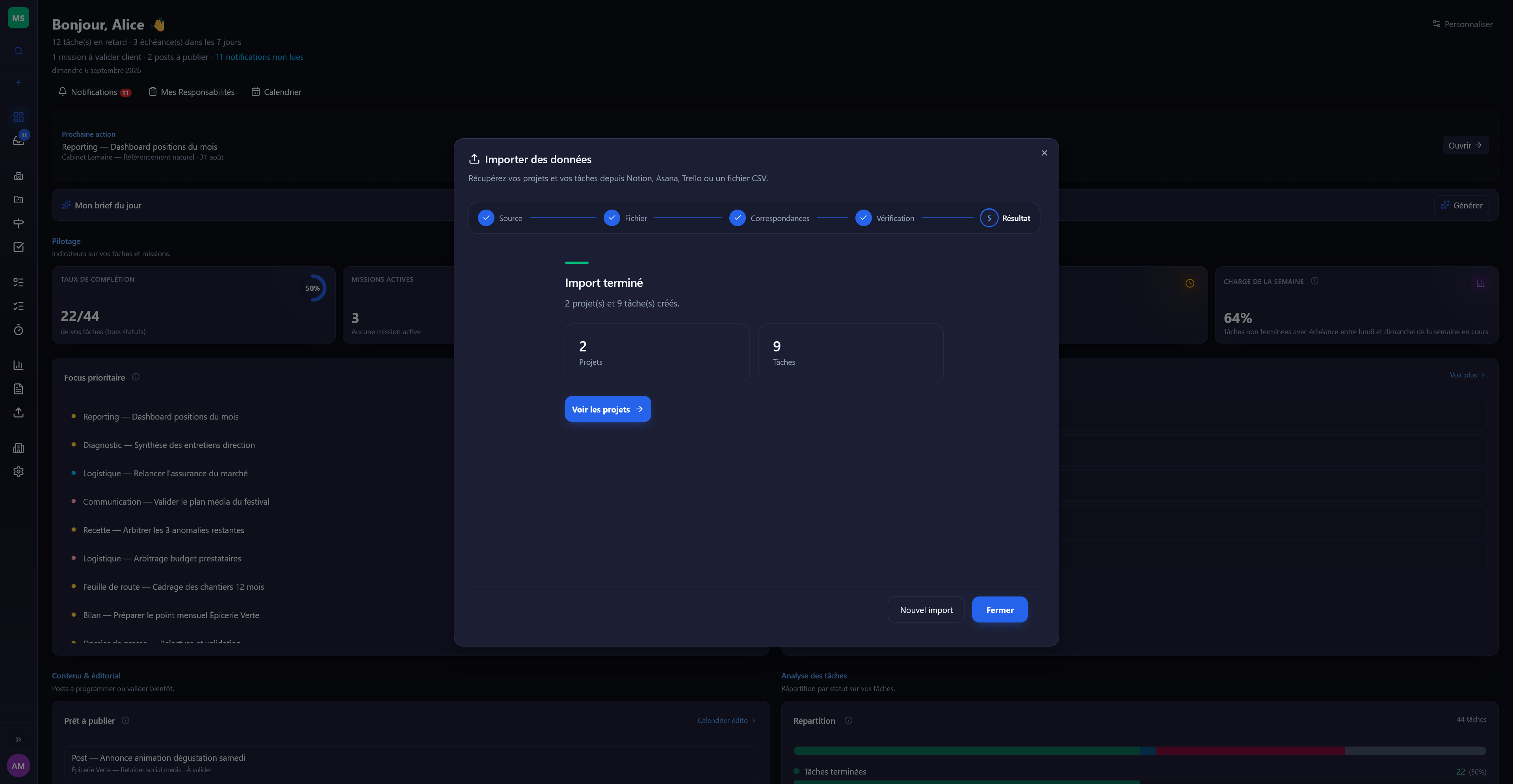The width and height of the screenshot is (1513, 784).
Task: Close the Importer des données dialog with X
Action: pos(1044,153)
